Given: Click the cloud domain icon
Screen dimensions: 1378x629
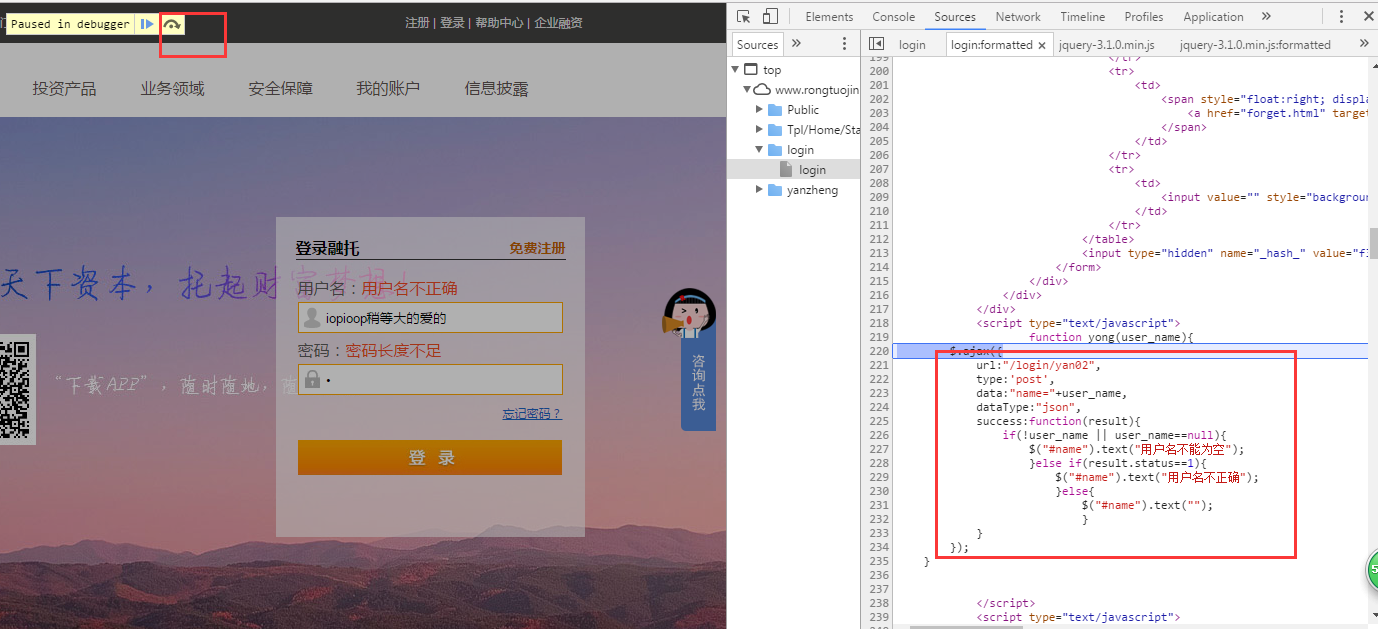Looking at the screenshot, I should (x=763, y=89).
